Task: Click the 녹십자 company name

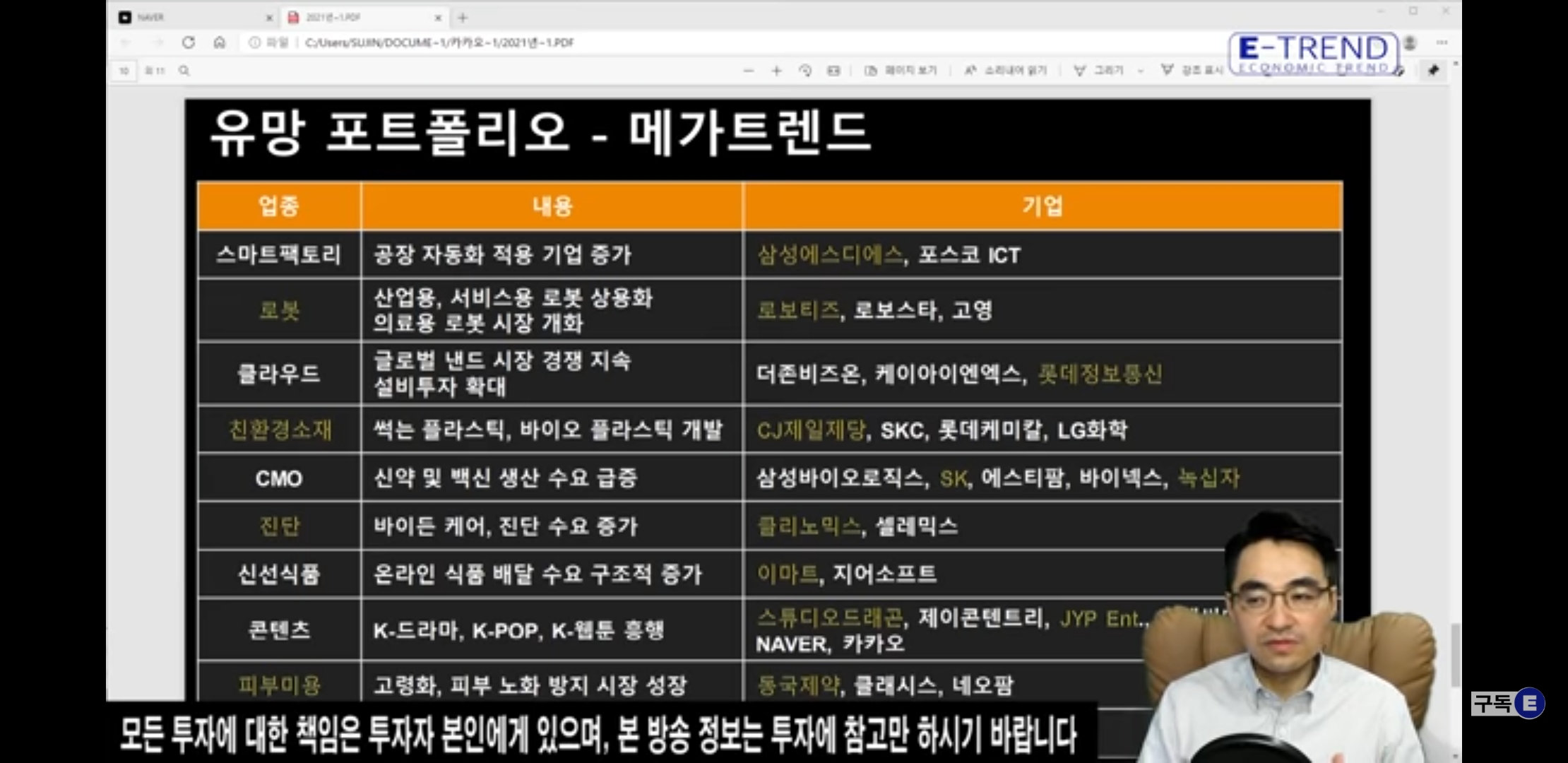Action: 1208,478
